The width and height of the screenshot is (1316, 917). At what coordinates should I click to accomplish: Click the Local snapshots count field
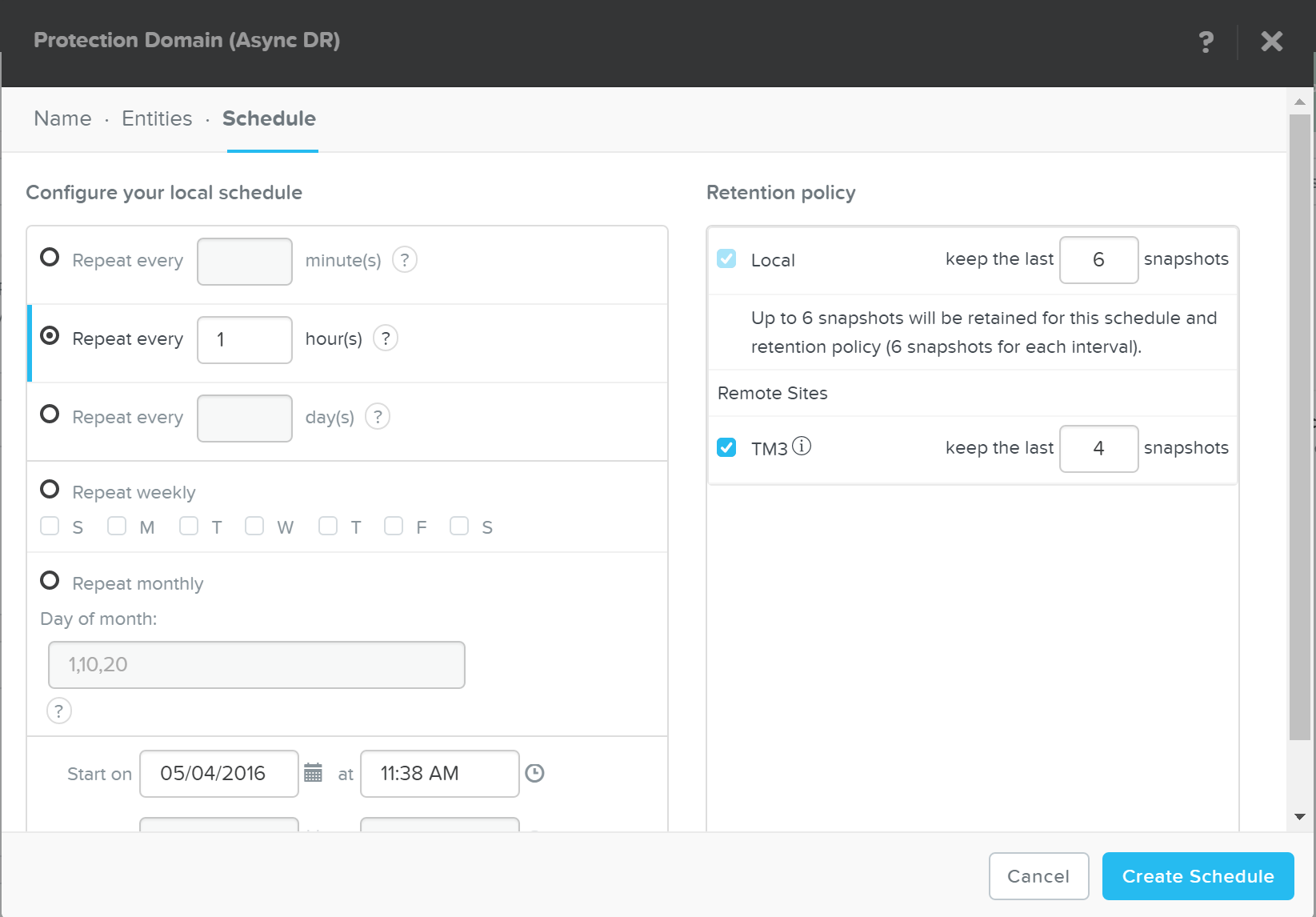[1098, 260]
